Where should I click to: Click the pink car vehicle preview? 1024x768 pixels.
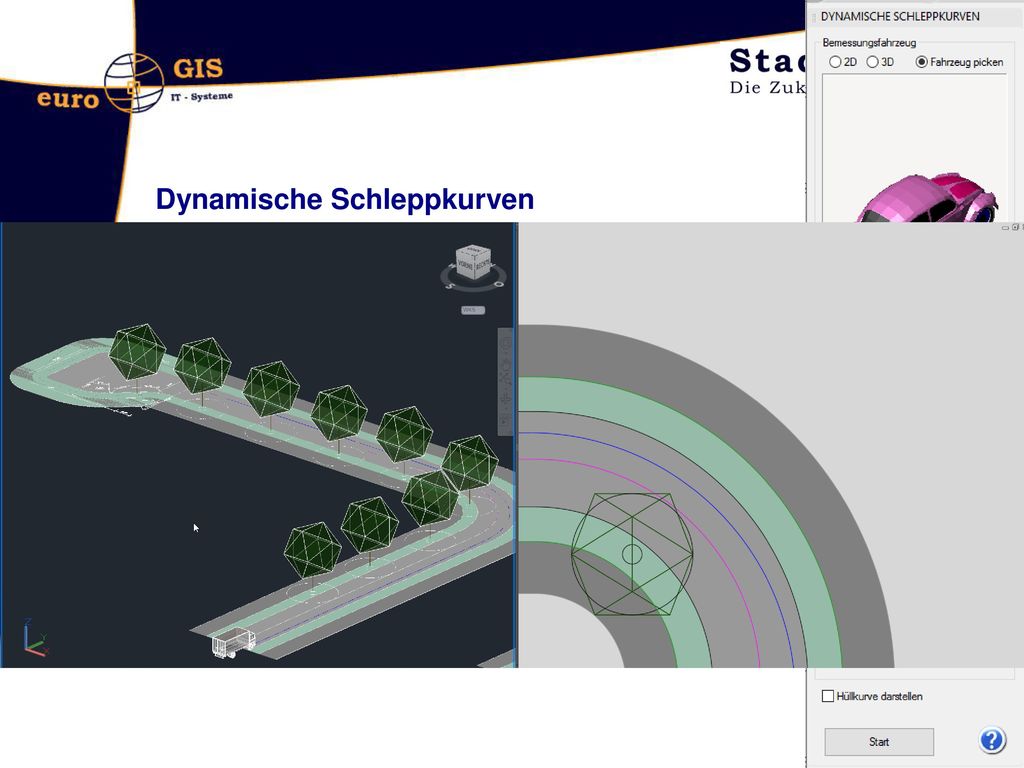[926, 199]
